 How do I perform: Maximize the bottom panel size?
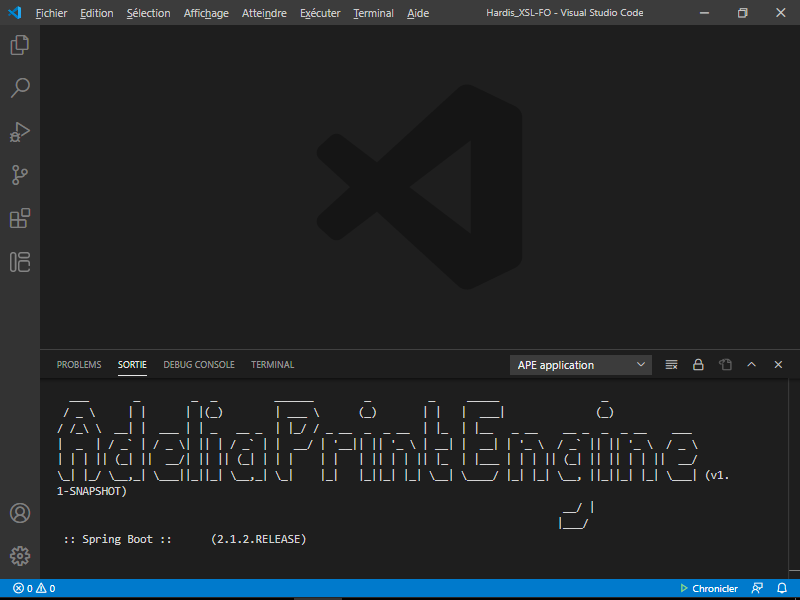tap(752, 365)
